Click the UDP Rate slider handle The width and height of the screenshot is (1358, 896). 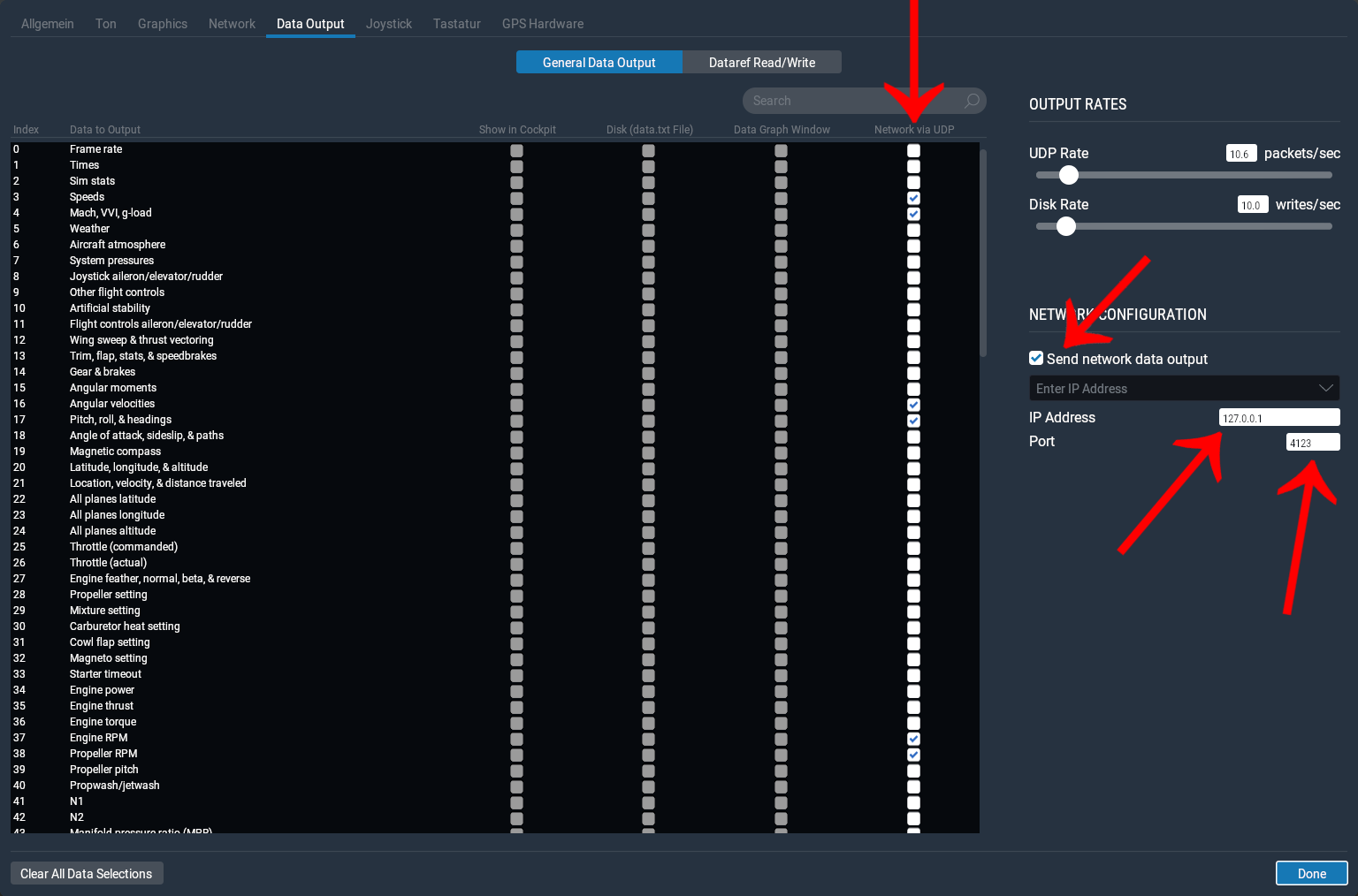pyautogui.click(x=1068, y=175)
